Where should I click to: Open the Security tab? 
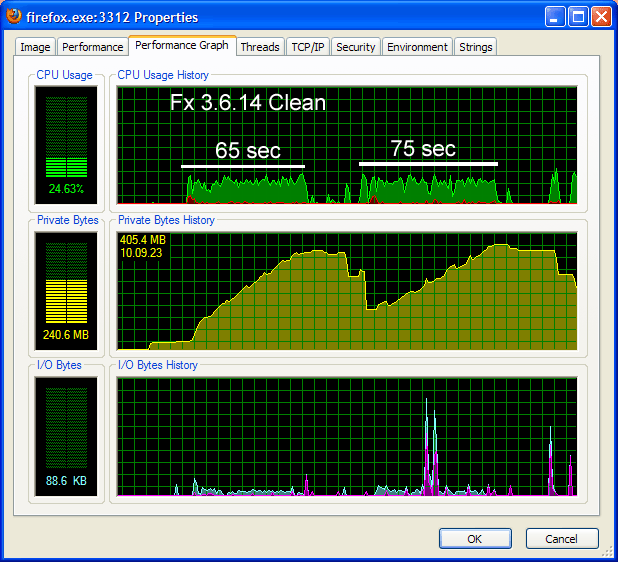356,47
